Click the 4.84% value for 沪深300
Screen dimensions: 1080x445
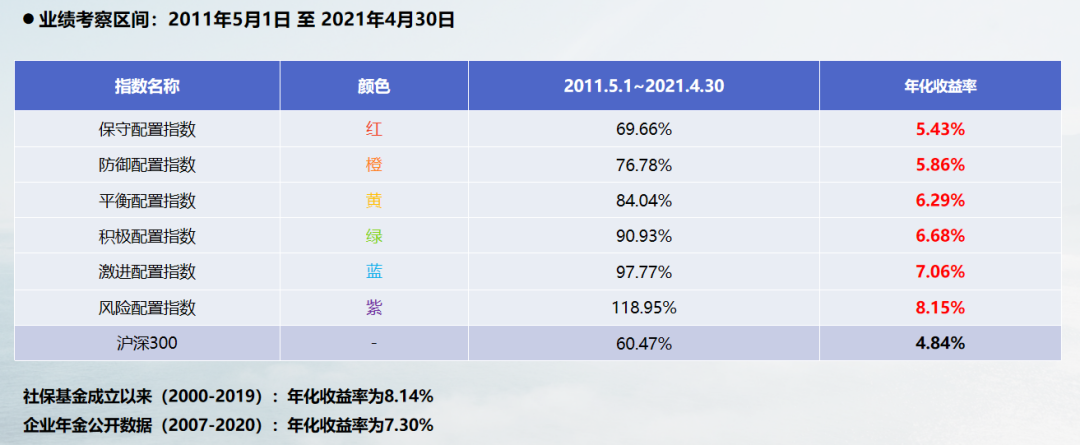939,343
